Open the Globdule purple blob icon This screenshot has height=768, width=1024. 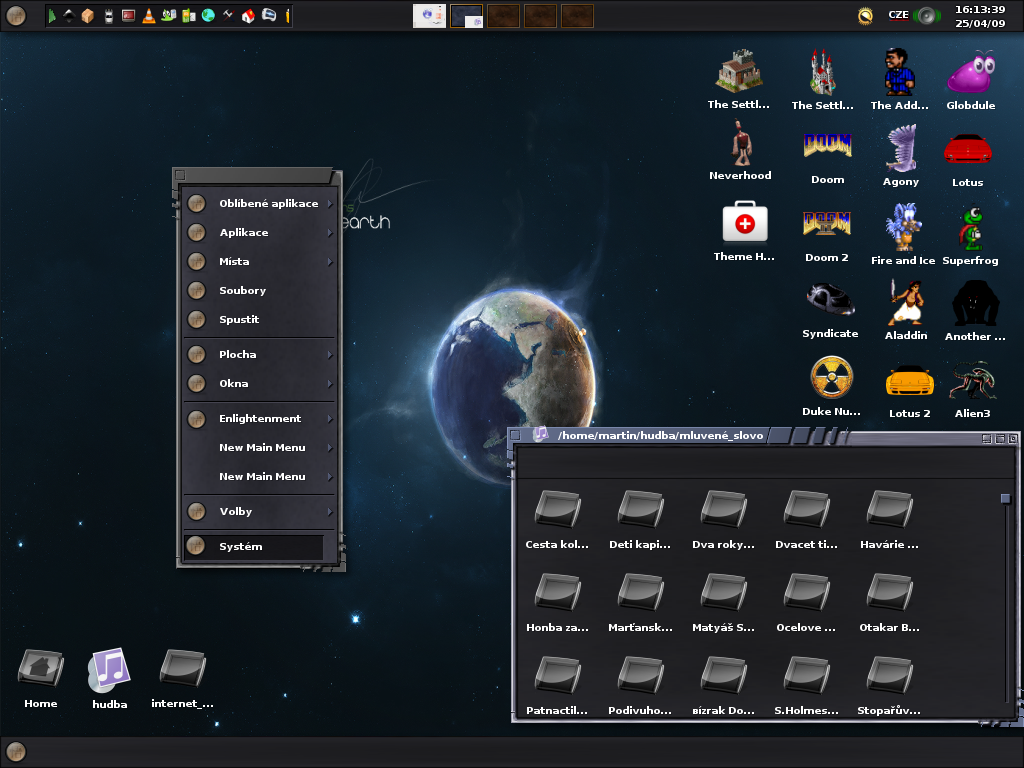pos(970,73)
